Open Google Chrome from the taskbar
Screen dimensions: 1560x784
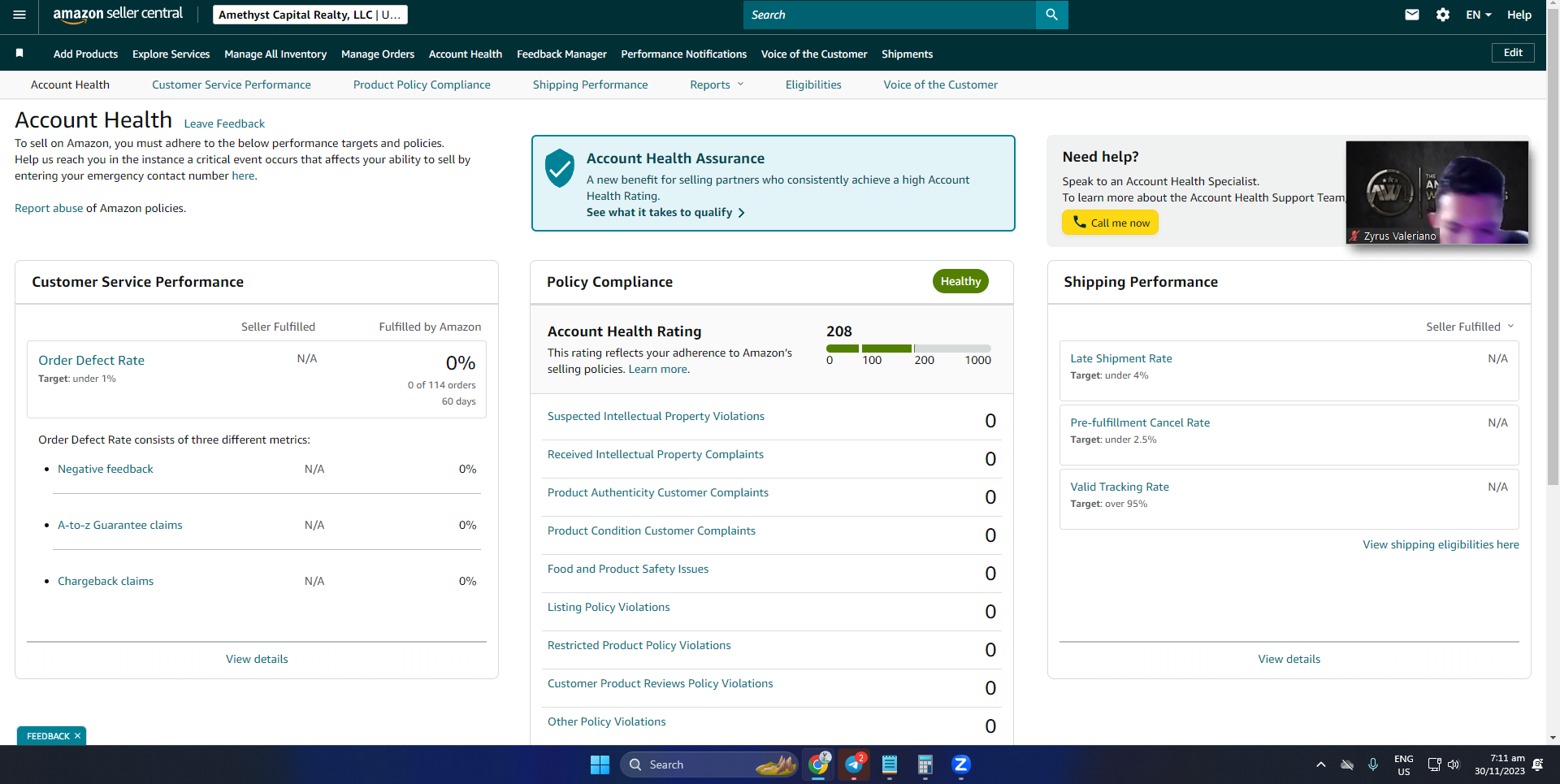pyautogui.click(x=818, y=765)
